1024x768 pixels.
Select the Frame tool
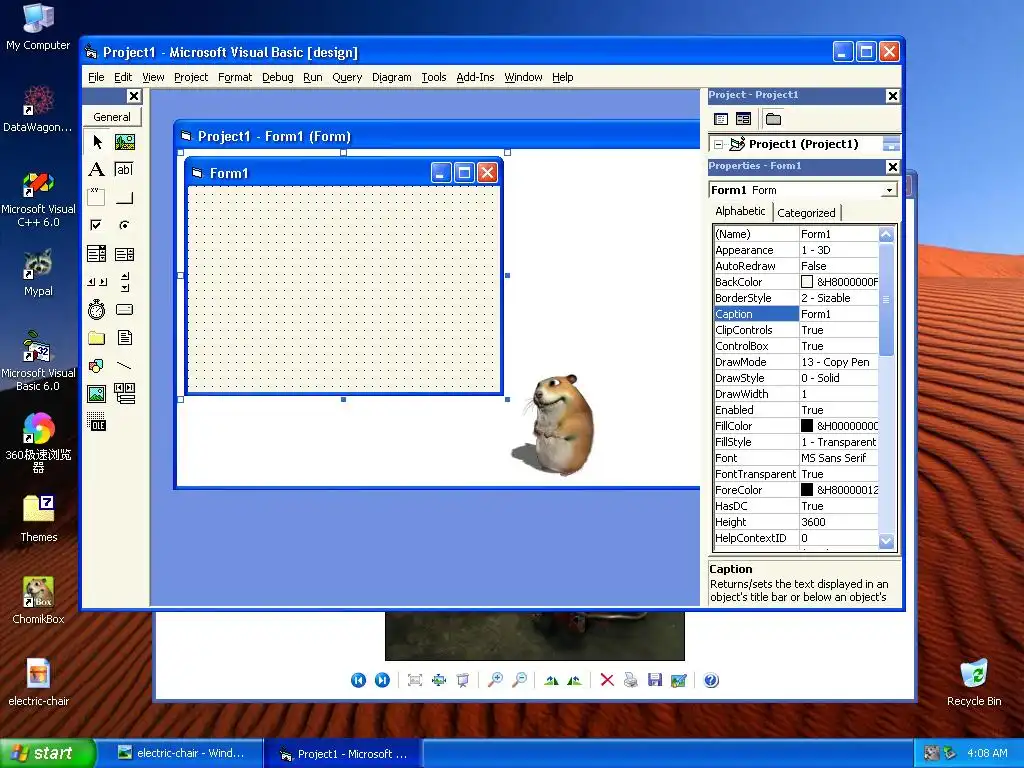click(x=97, y=197)
